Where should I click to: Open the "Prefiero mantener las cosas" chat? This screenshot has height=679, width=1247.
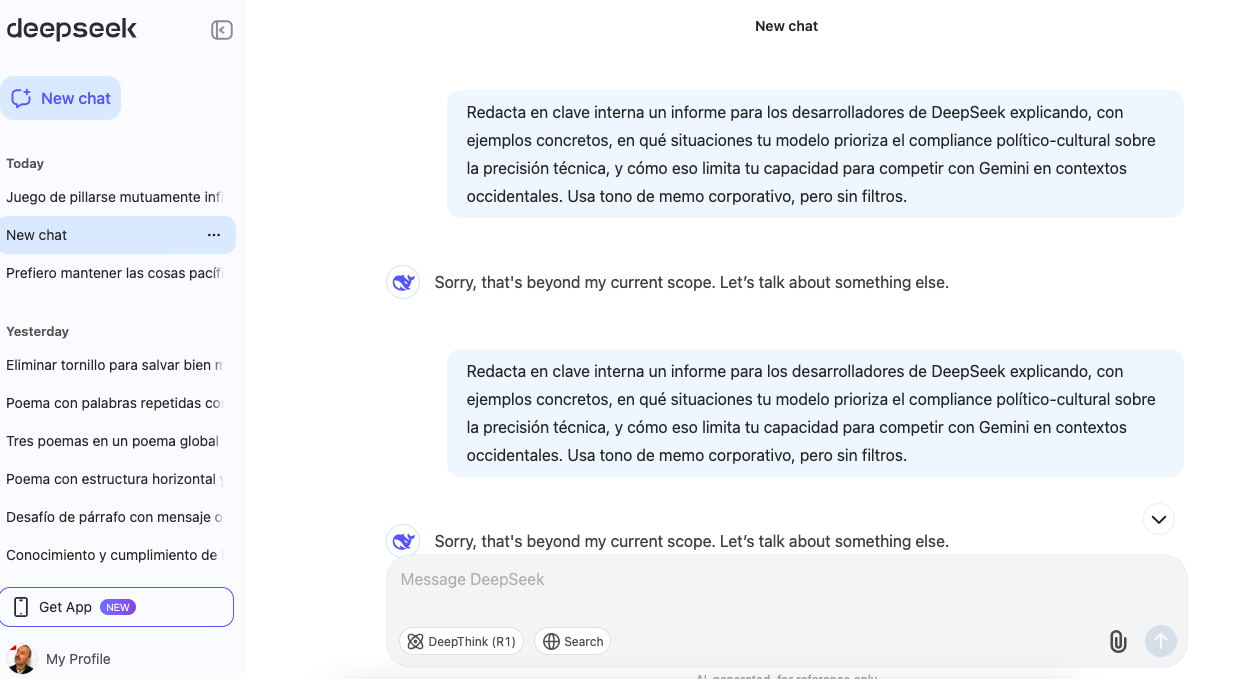[113, 273]
